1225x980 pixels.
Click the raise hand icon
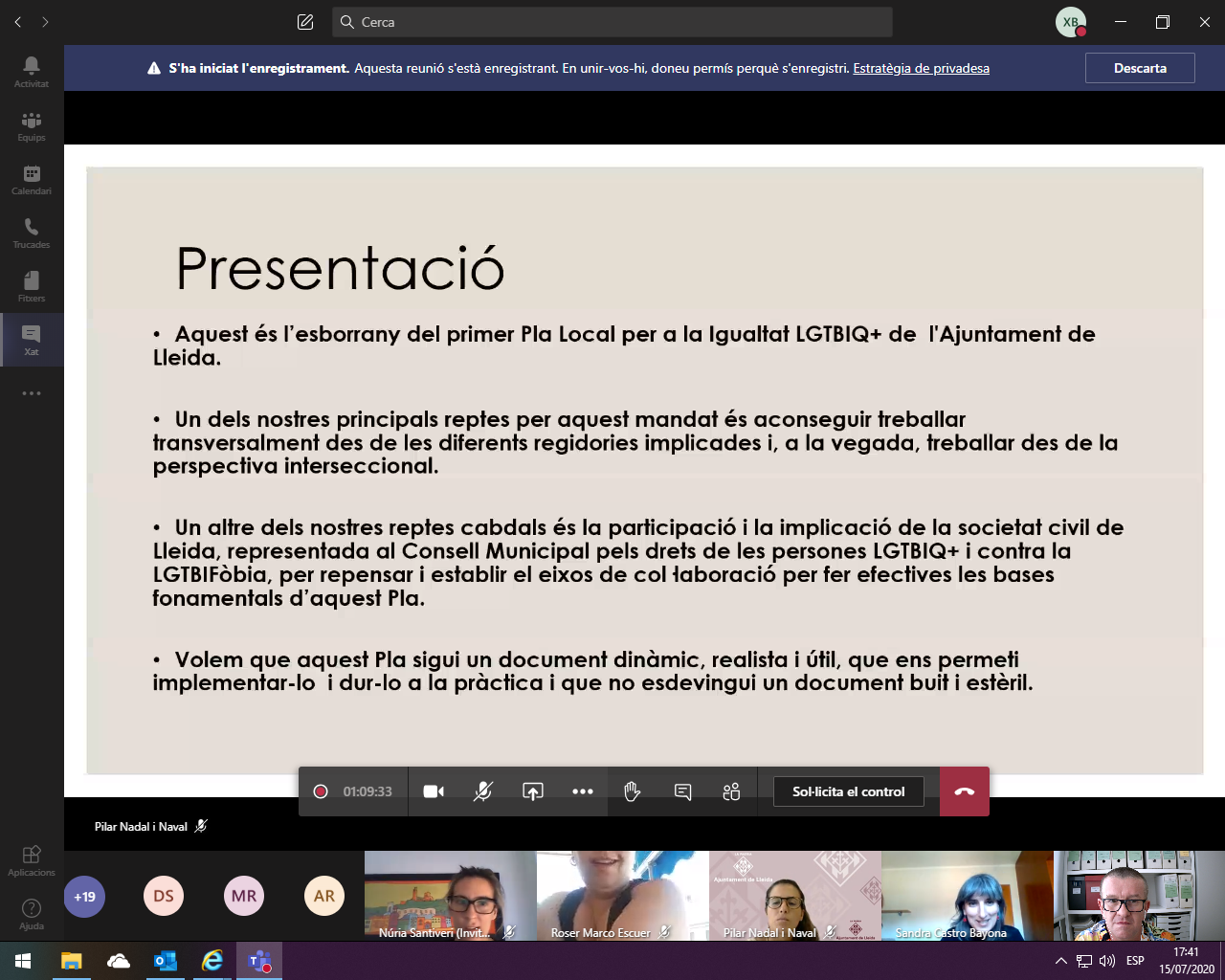tap(632, 791)
